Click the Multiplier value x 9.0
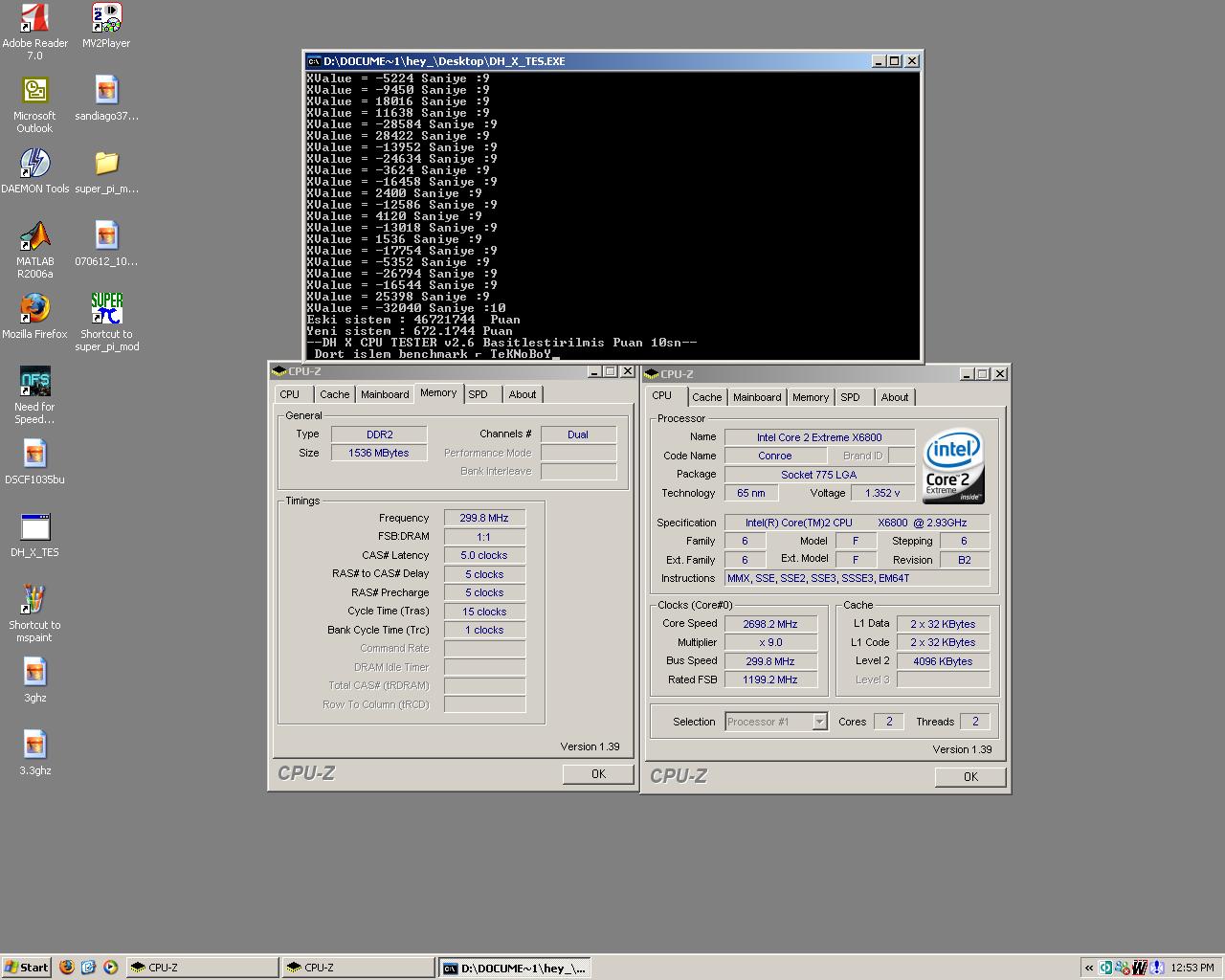Image resolution: width=1225 pixels, height=980 pixels. 770,642
